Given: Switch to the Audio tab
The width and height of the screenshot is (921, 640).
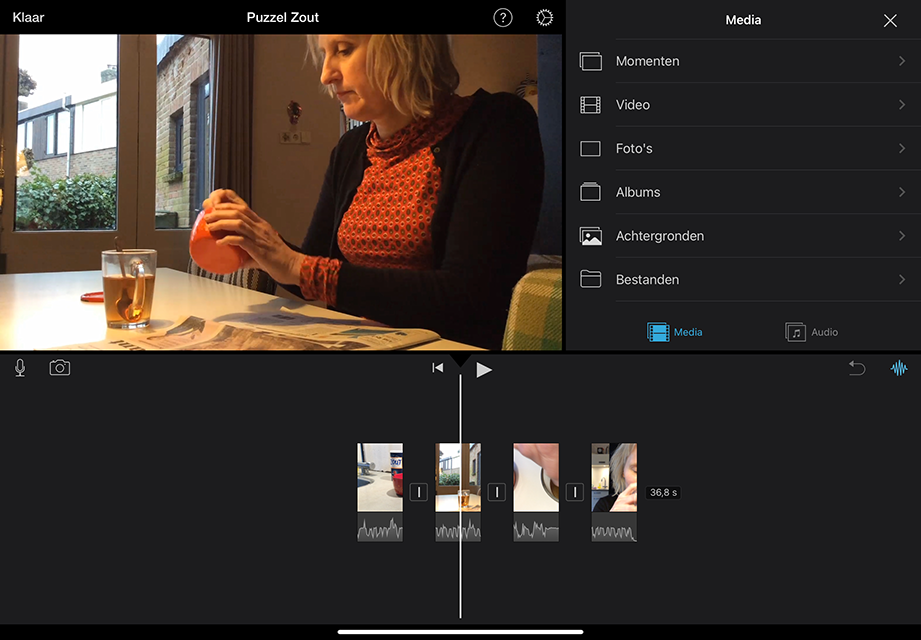Looking at the screenshot, I should tap(812, 332).
